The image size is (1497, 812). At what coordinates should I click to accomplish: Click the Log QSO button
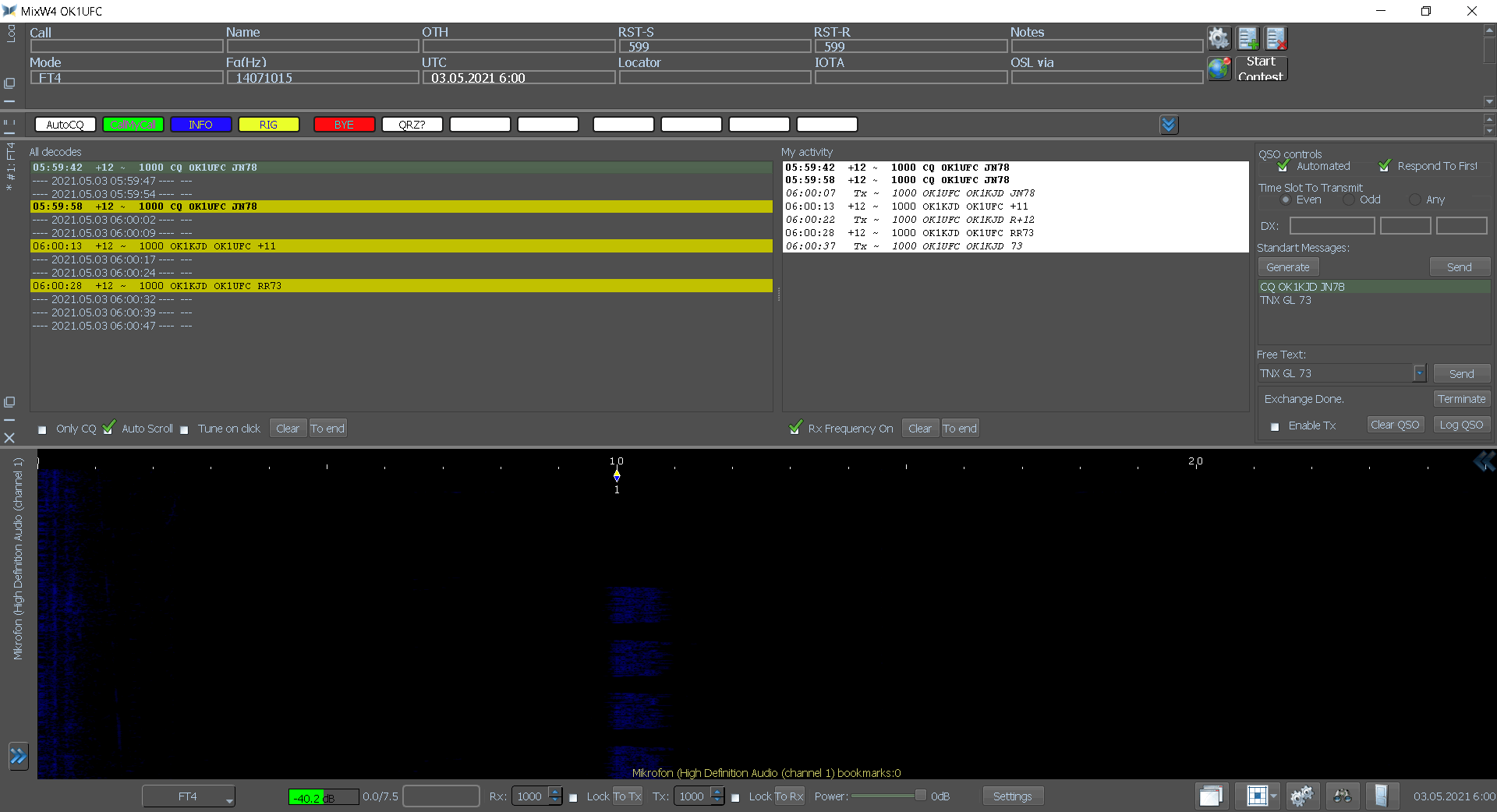(1461, 425)
